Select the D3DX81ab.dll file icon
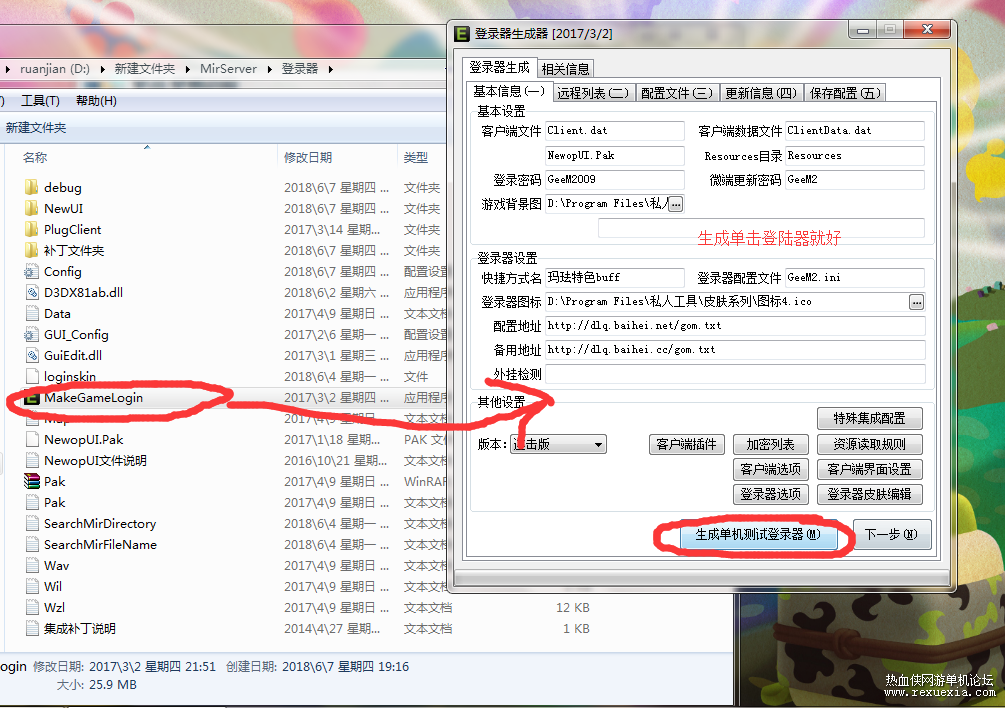The height and width of the screenshot is (708, 1005). (31, 292)
